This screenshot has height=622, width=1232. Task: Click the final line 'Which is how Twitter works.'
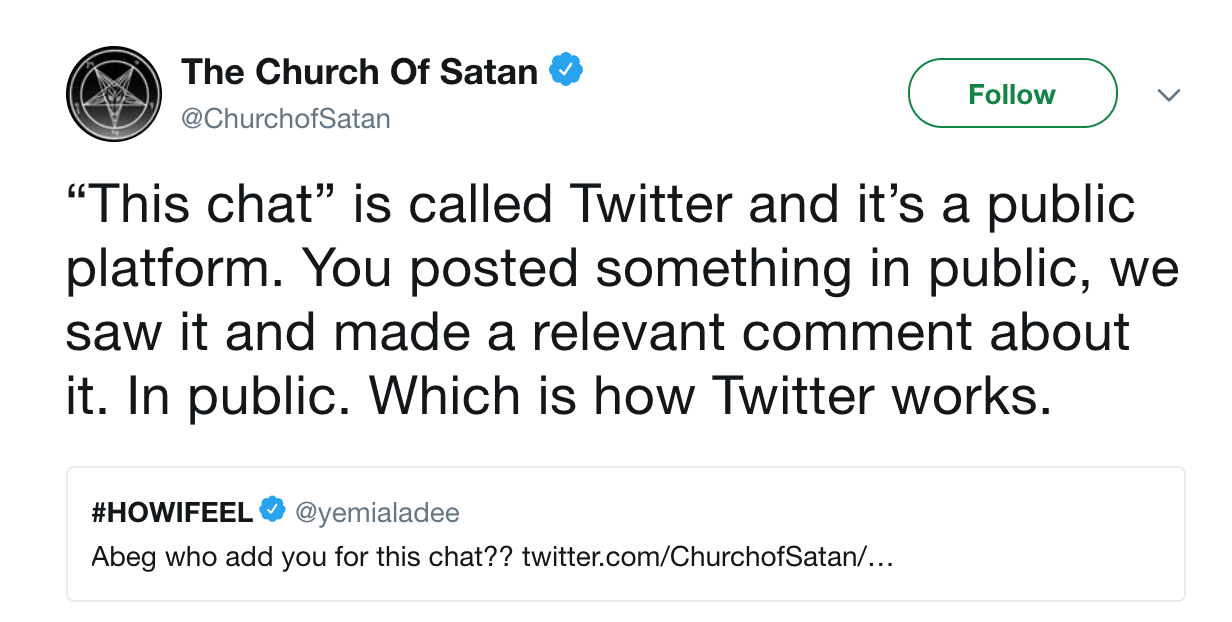(710, 396)
